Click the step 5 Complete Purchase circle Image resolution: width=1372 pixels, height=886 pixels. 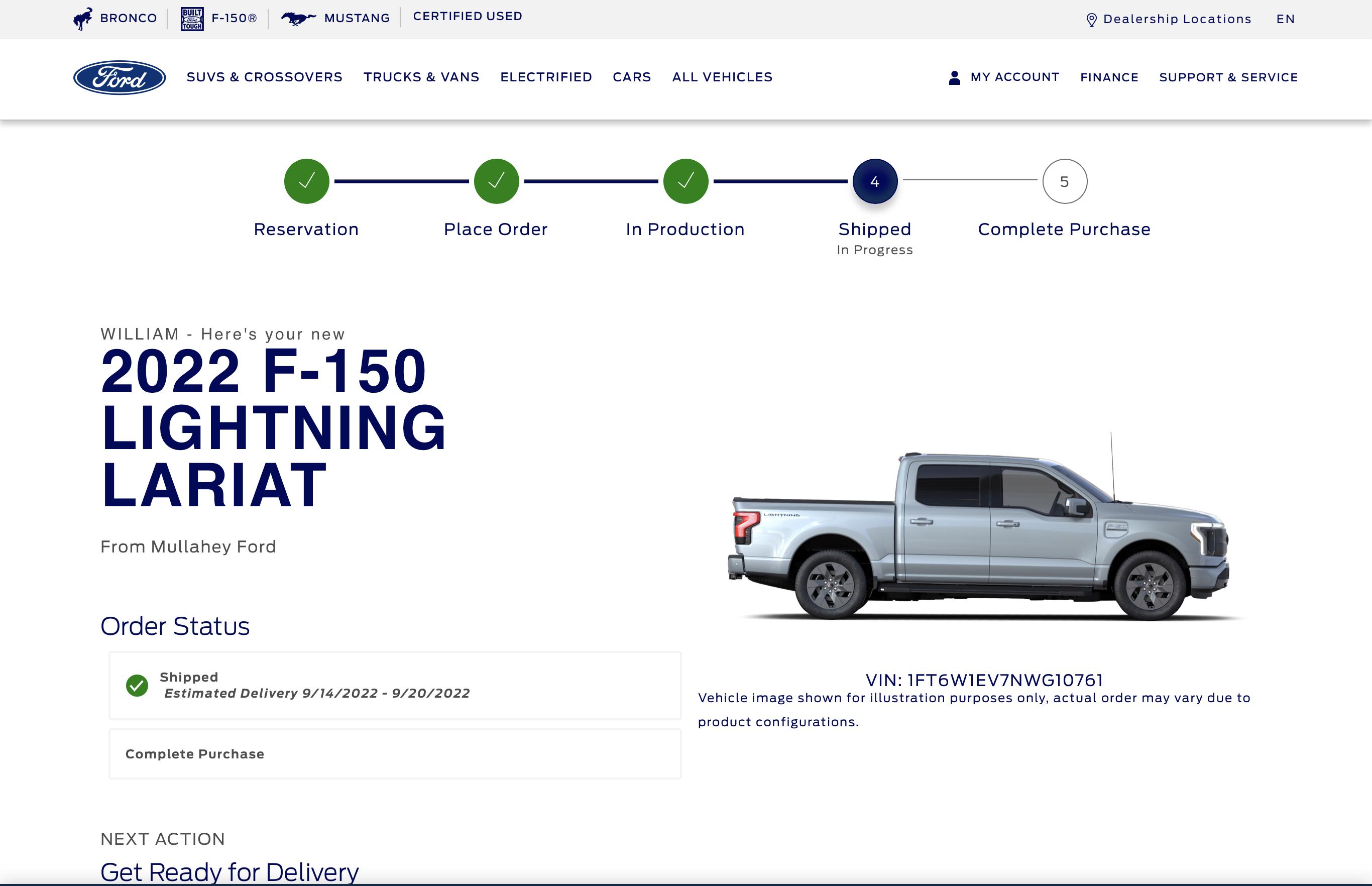pyautogui.click(x=1065, y=181)
